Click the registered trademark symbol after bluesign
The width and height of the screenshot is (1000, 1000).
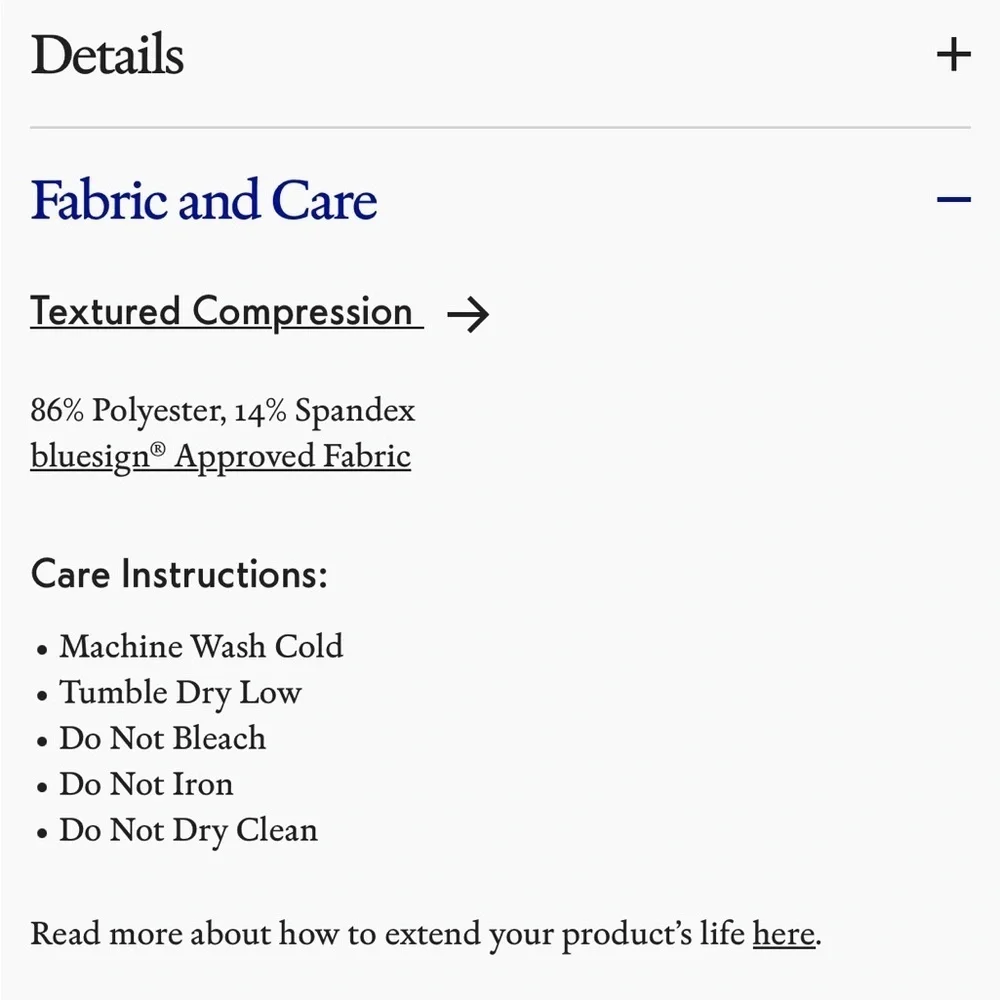pos(158,449)
